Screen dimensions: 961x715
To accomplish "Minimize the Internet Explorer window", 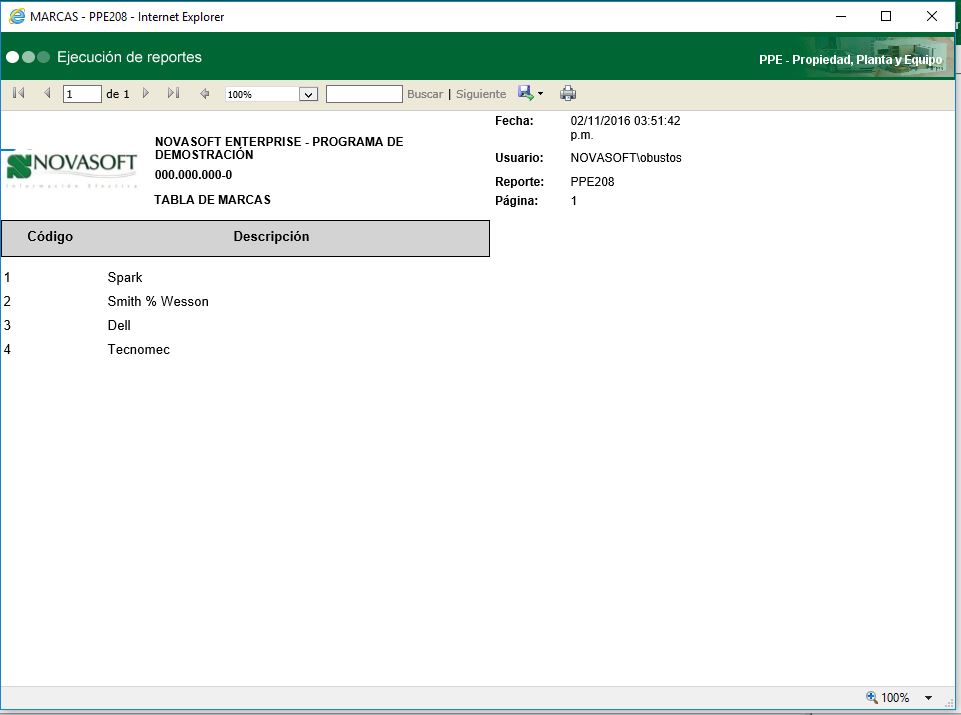I will [841, 17].
